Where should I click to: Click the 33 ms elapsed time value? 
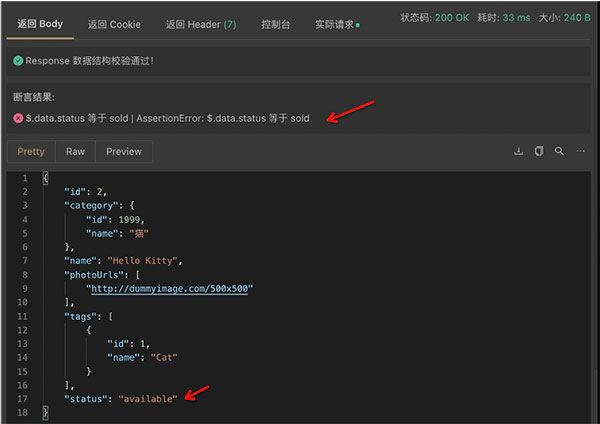click(x=516, y=18)
